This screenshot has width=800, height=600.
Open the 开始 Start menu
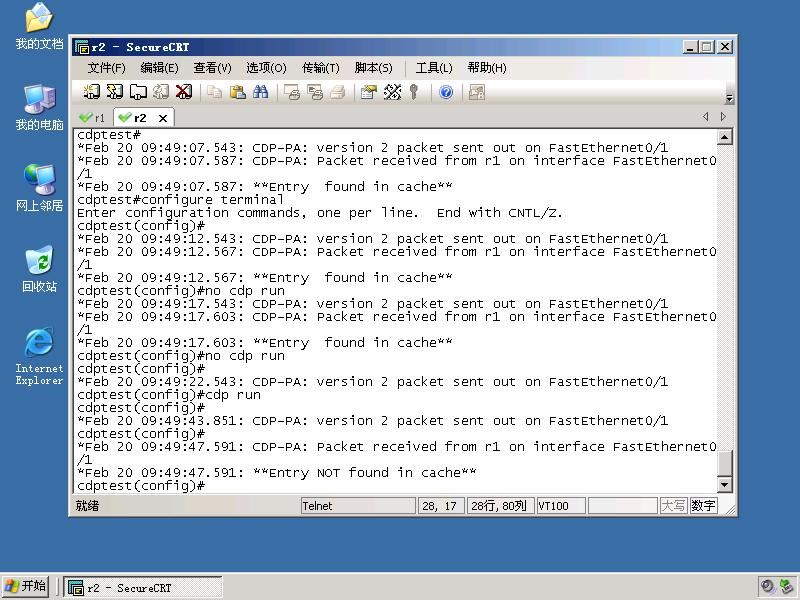click(26, 587)
